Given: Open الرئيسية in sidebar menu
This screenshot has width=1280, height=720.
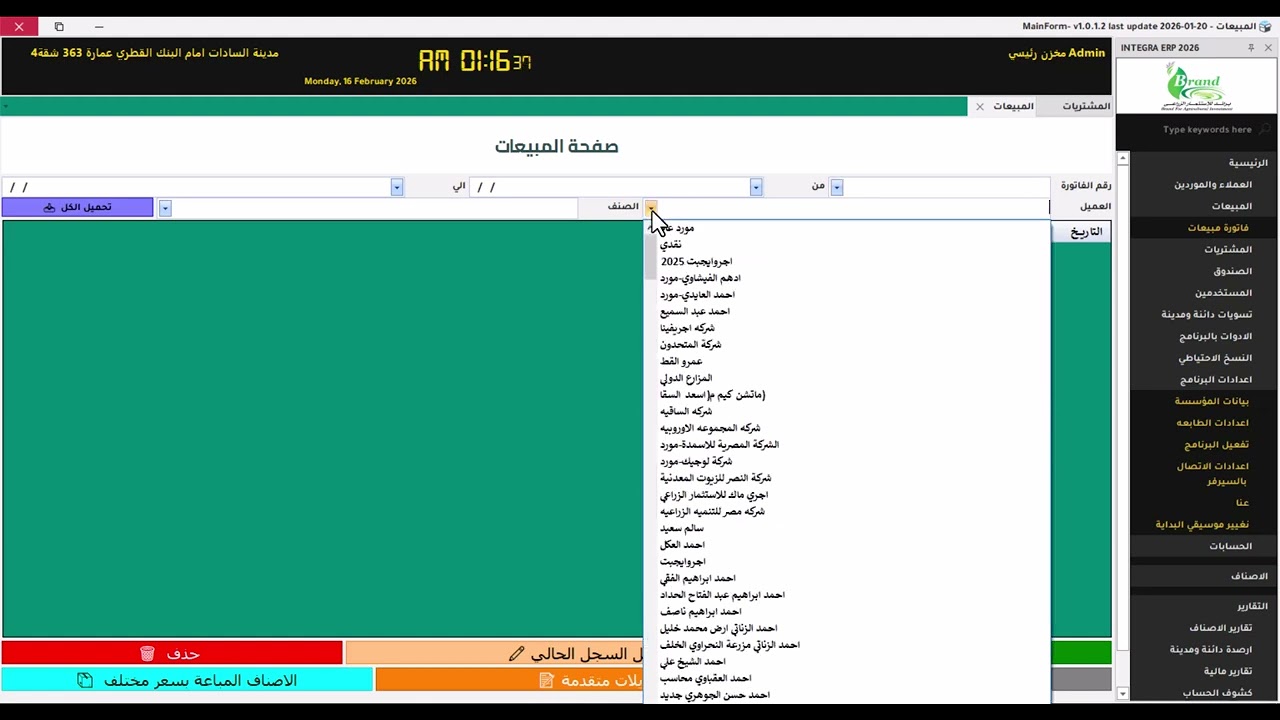Looking at the screenshot, I should [1248, 163].
